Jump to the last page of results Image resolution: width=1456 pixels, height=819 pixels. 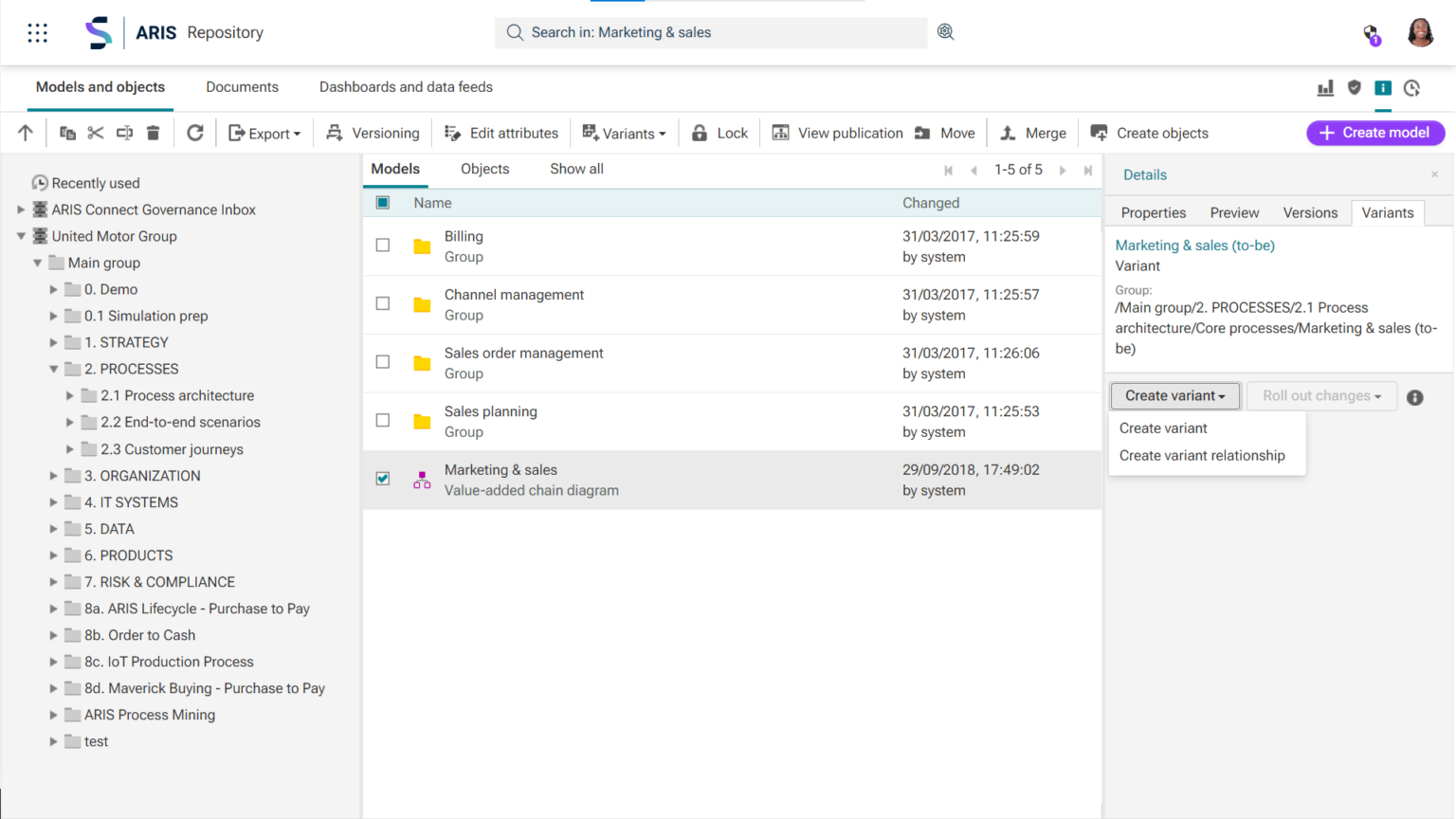point(1086,170)
